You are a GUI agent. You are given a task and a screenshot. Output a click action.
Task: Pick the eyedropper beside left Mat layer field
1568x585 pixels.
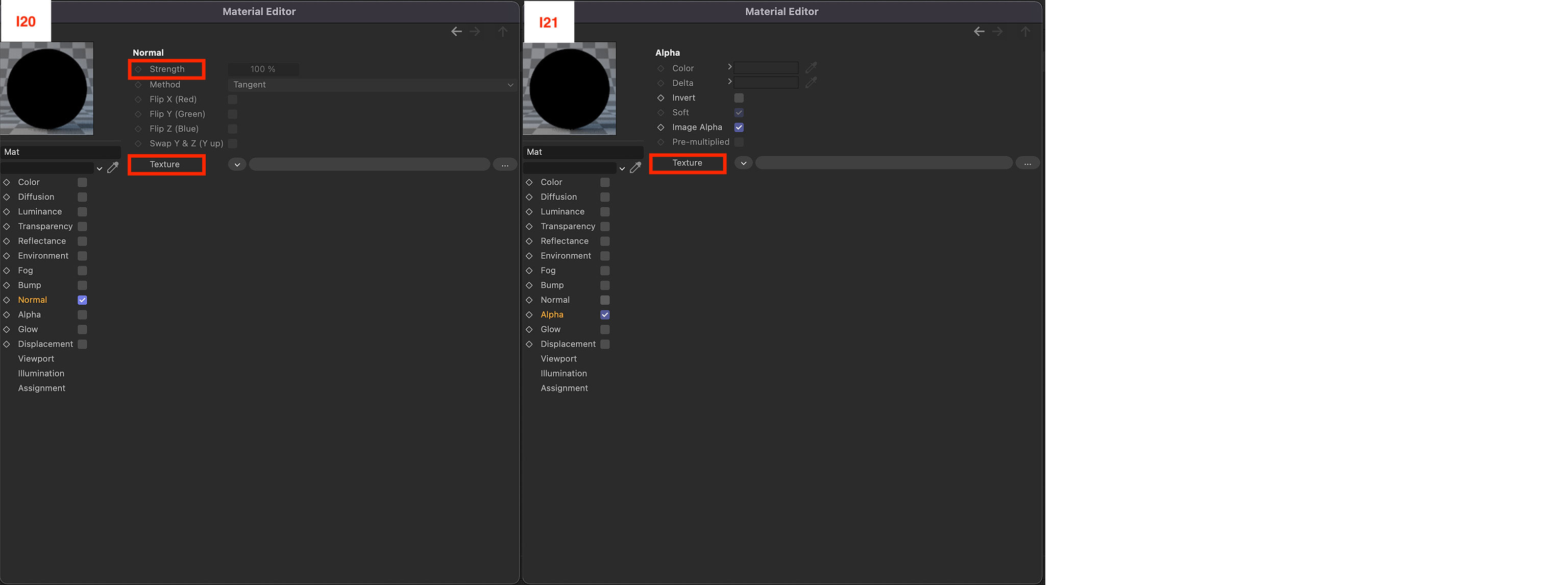point(113,167)
